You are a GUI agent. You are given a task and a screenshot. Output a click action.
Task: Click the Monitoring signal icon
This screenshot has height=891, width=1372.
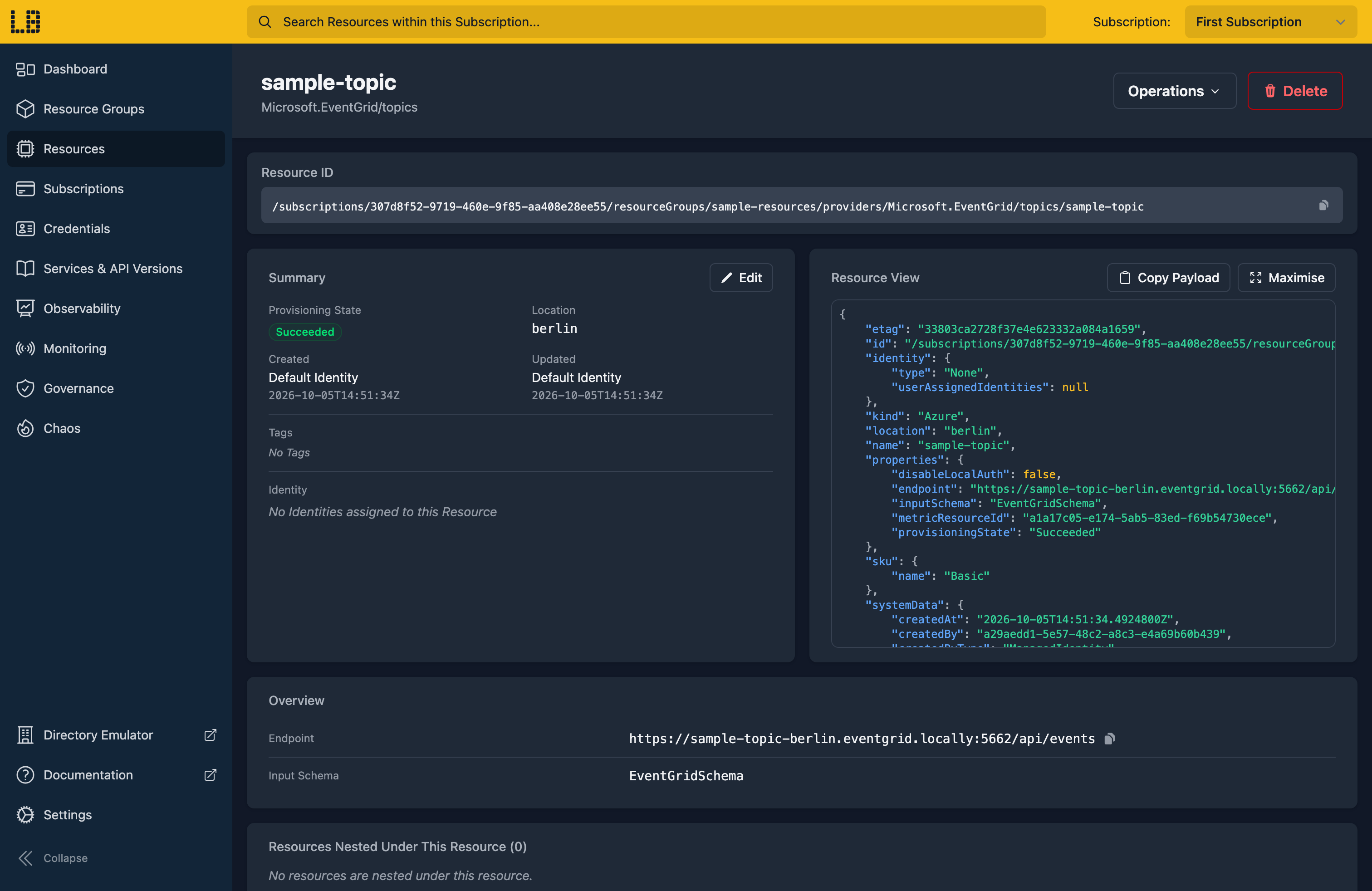(x=25, y=348)
